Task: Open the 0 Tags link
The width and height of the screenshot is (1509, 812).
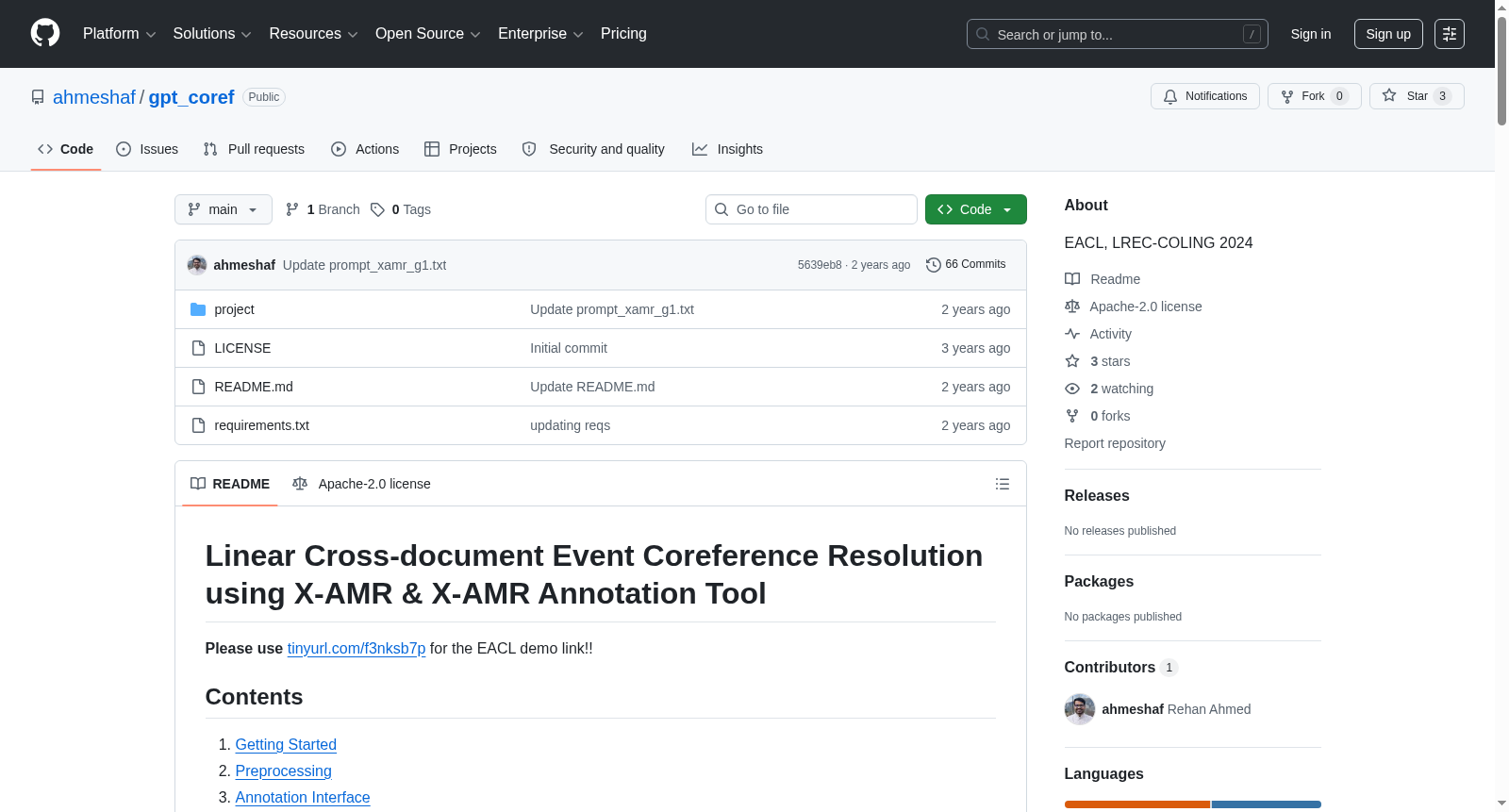Action: pyautogui.click(x=401, y=209)
